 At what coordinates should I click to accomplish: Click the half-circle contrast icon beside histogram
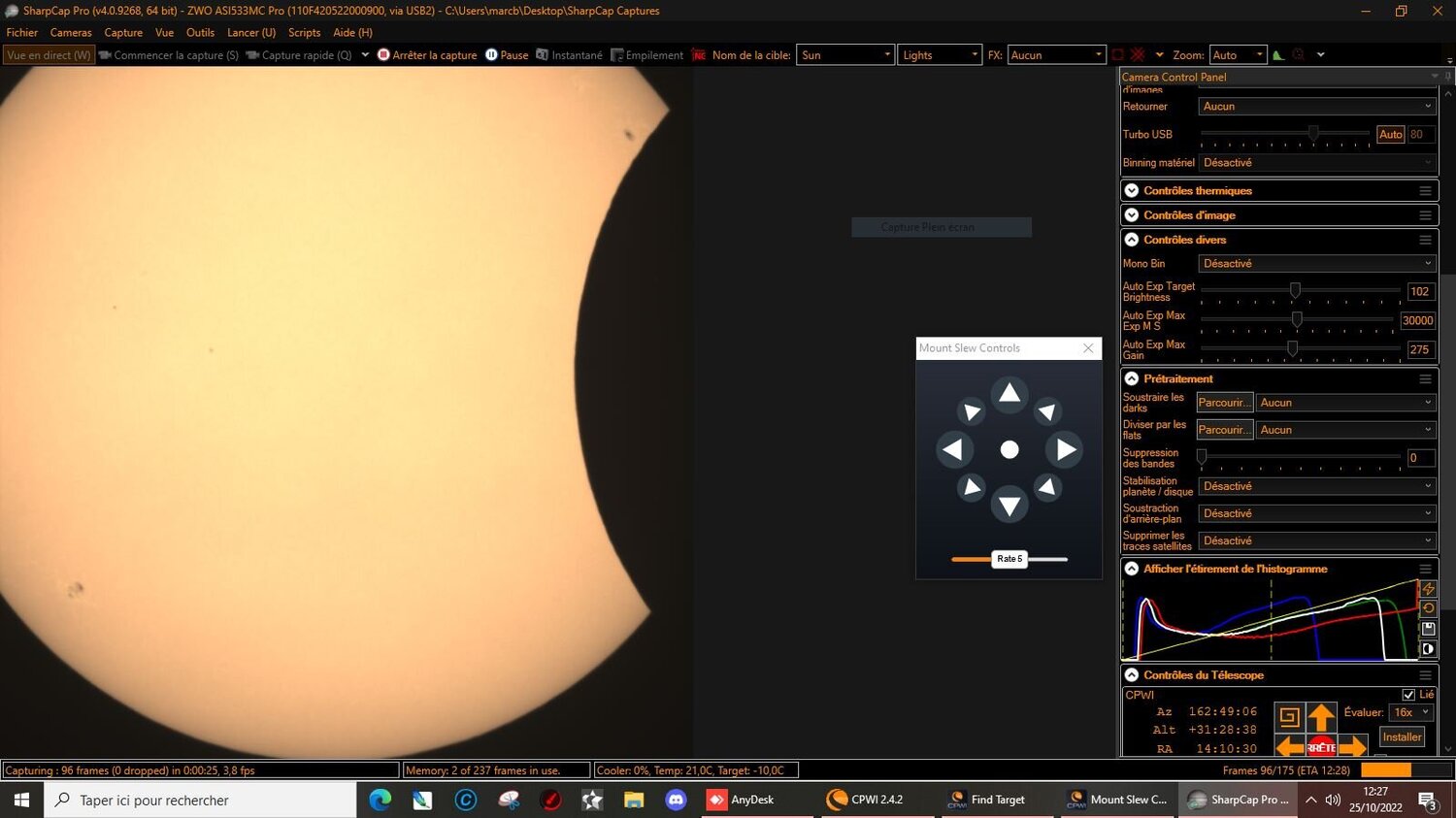[1429, 649]
